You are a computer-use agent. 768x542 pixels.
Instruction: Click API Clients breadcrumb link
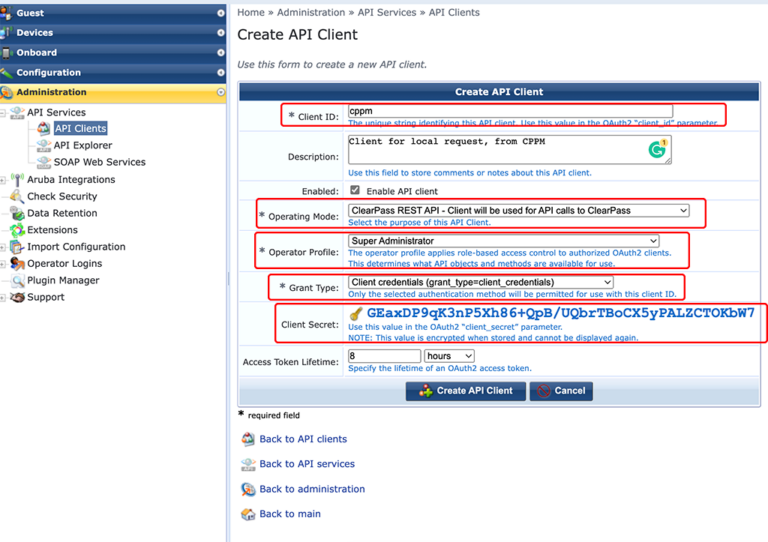(454, 13)
